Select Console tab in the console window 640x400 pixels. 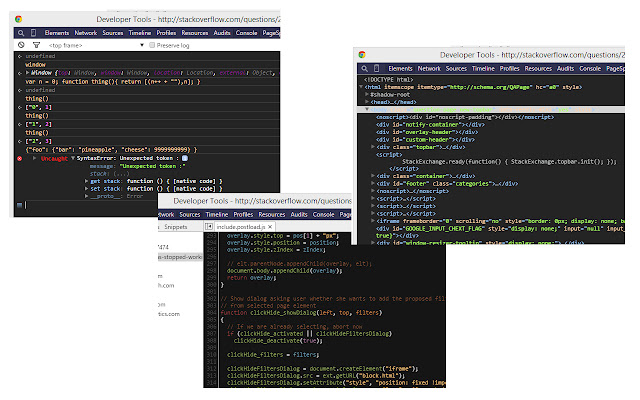247,33
